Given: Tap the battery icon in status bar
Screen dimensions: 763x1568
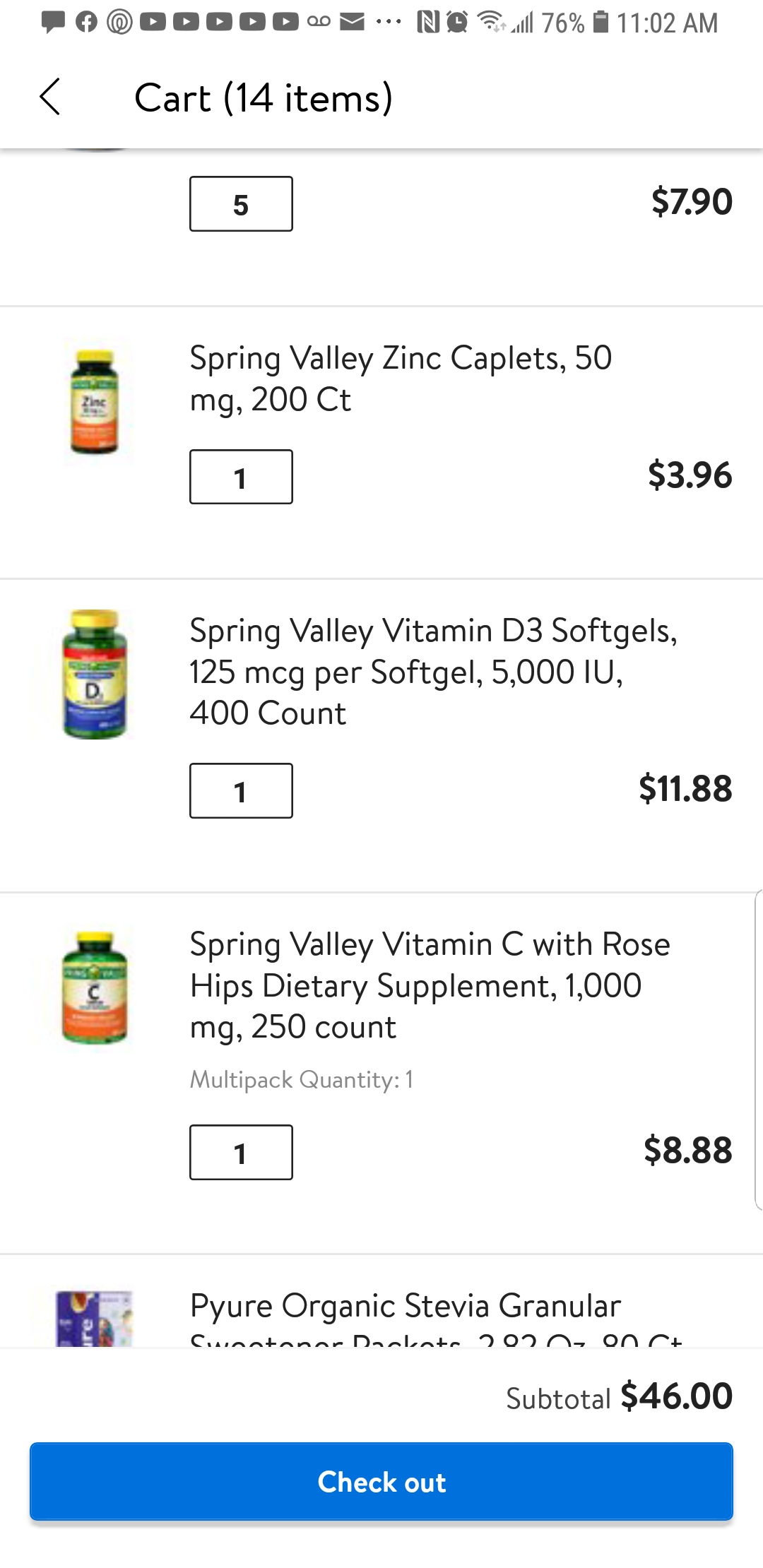Looking at the screenshot, I should pyautogui.click(x=601, y=22).
